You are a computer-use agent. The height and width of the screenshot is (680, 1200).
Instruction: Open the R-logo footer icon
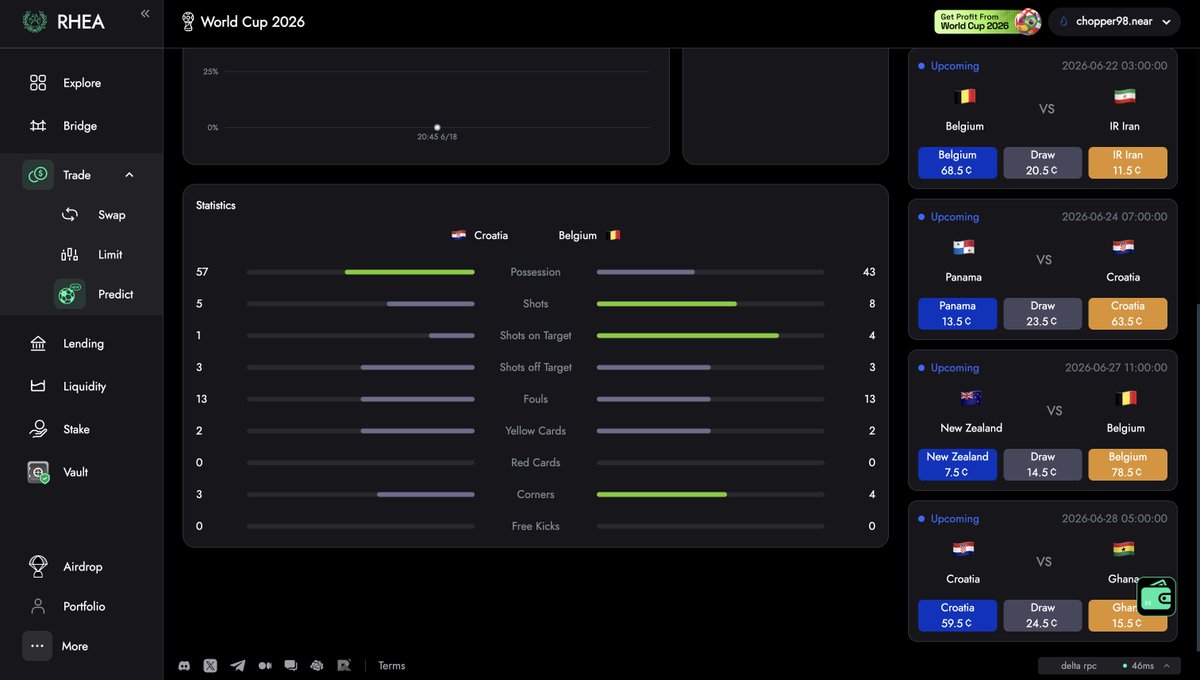coord(344,665)
